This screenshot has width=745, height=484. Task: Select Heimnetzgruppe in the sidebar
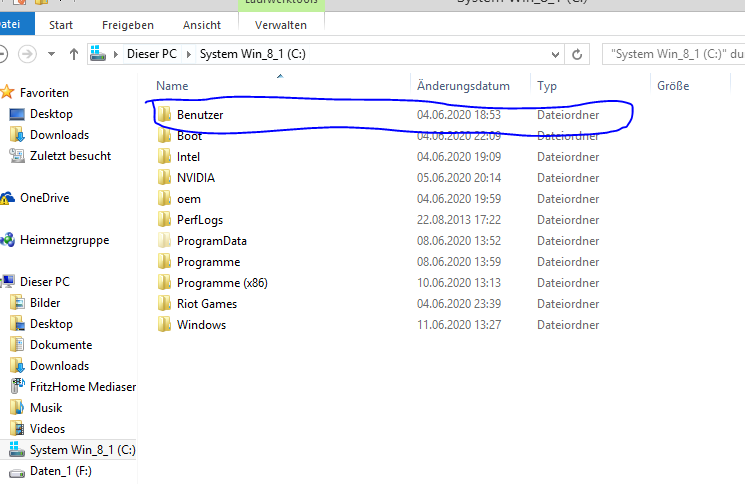click(64, 240)
